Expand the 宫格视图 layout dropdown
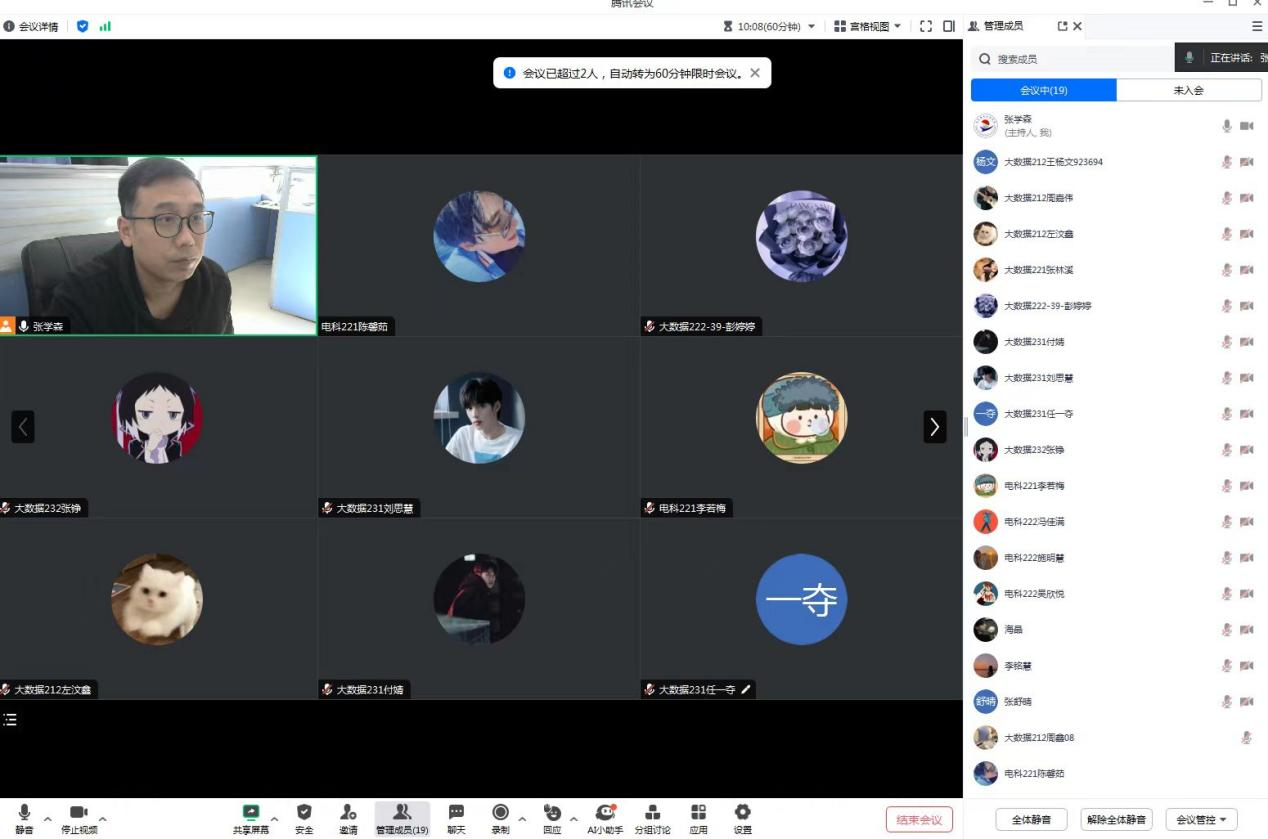 click(x=867, y=26)
